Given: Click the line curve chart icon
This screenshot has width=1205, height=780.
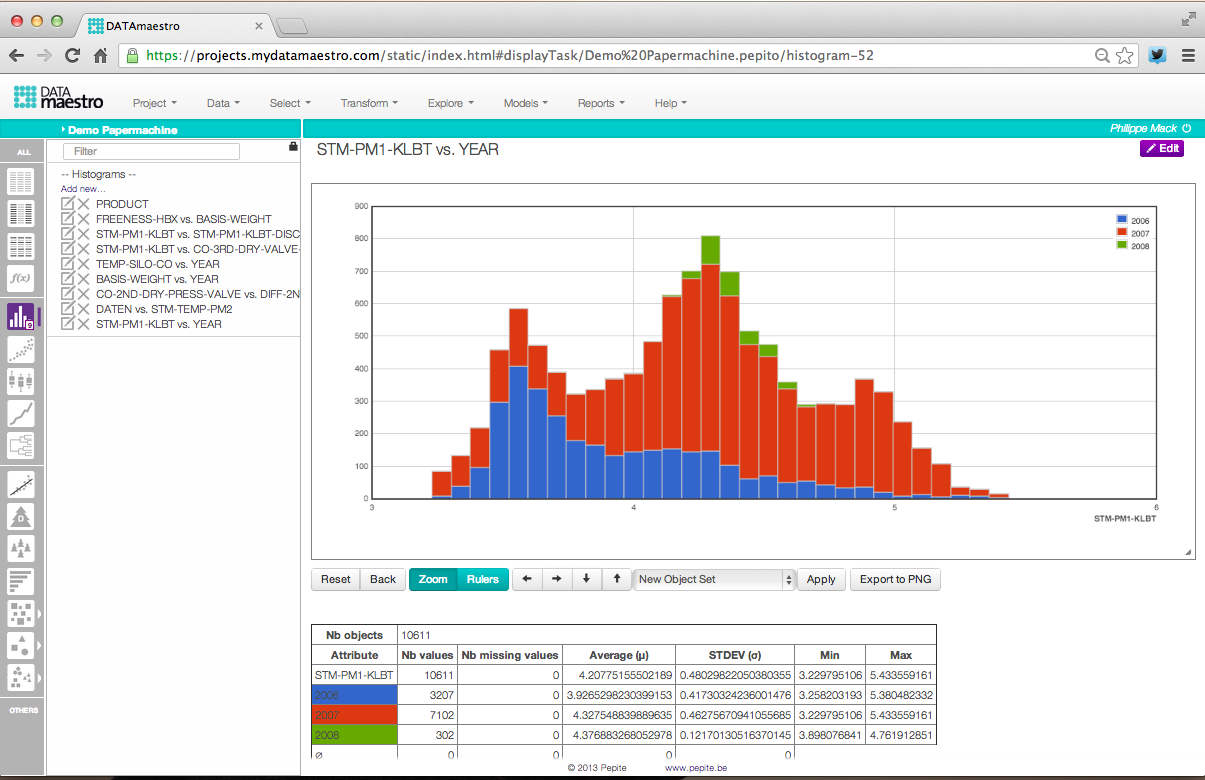Looking at the screenshot, I should [21, 413].
